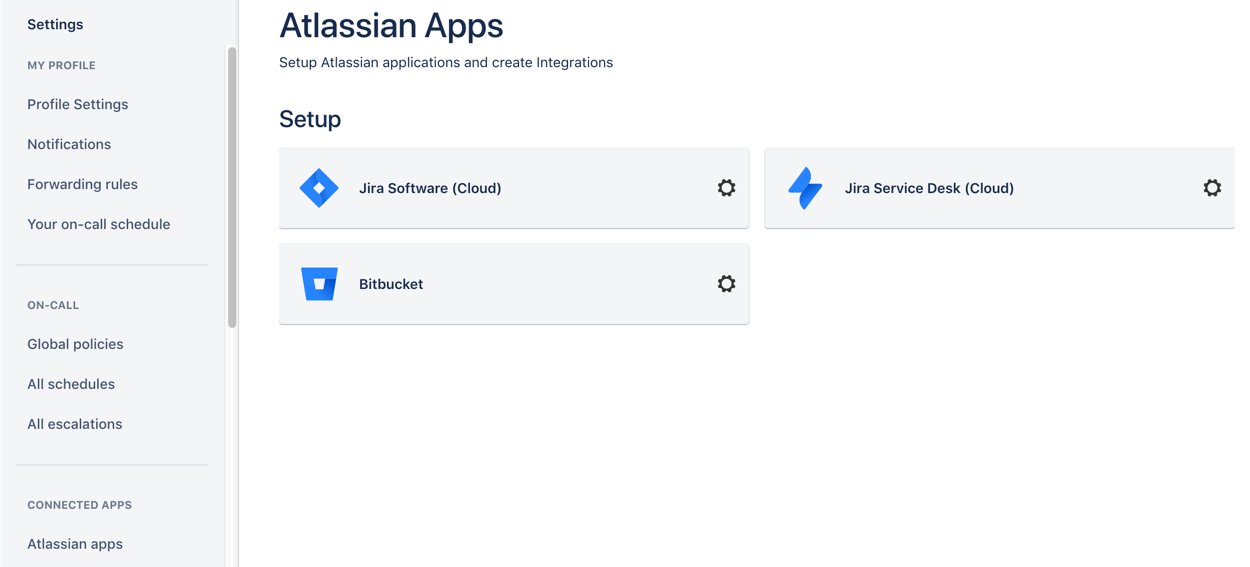Click the Bitbucket bucket logo icon

click(319, 284)
